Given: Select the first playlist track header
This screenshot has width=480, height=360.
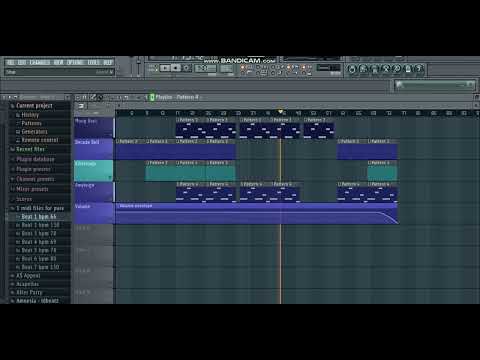Looking at the screenshot, I should click(94, 128).
